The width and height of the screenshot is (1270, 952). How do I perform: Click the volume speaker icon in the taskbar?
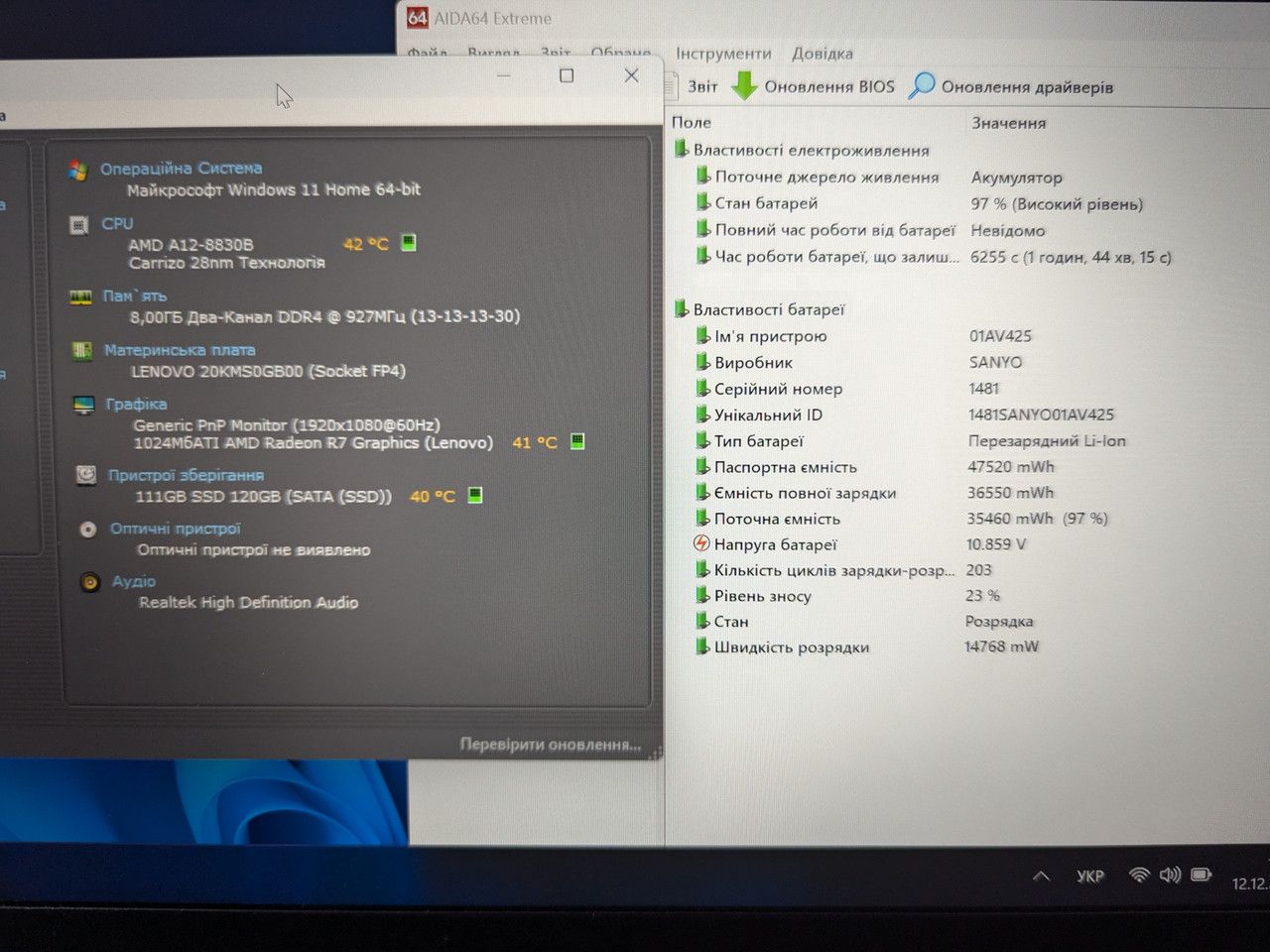pyautogui.click(x=1171, y=875)
